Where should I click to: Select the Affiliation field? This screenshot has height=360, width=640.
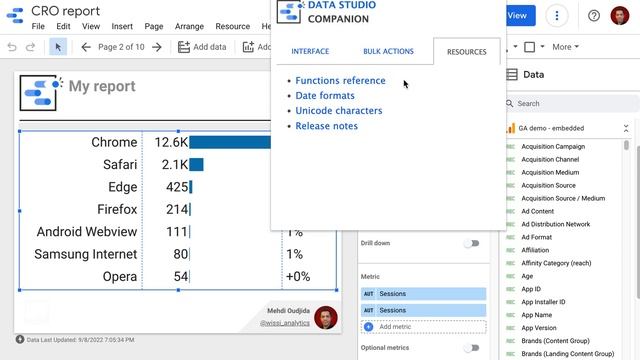coord(535,250)
